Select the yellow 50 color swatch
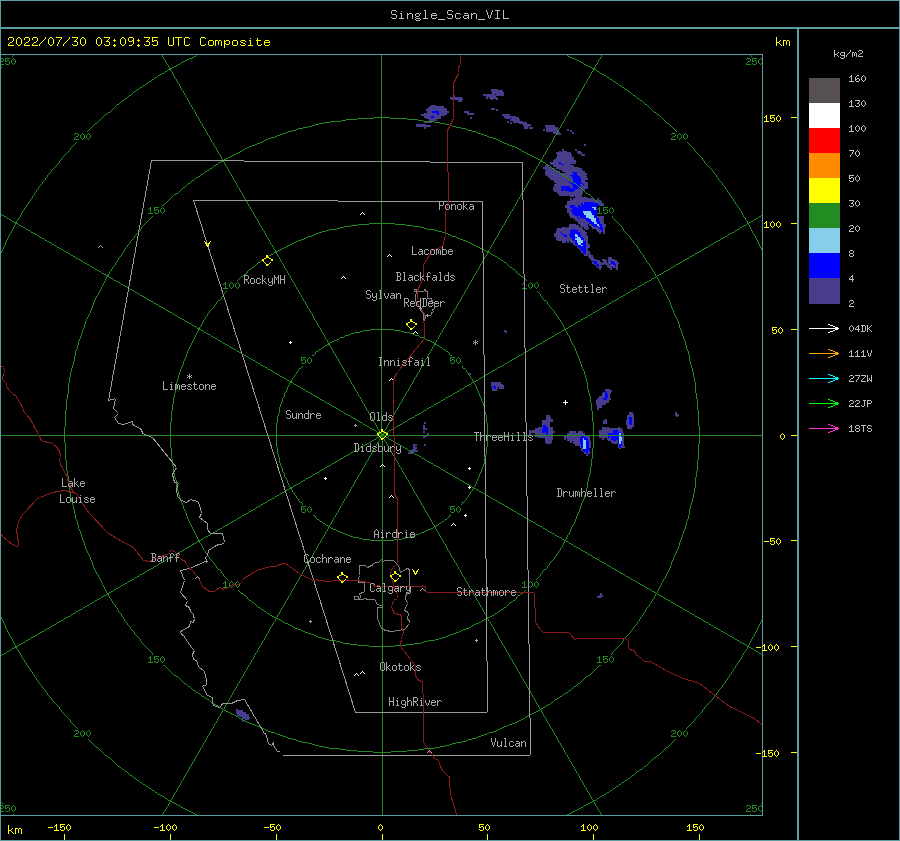Screen dimensions: 900x841 824,191
